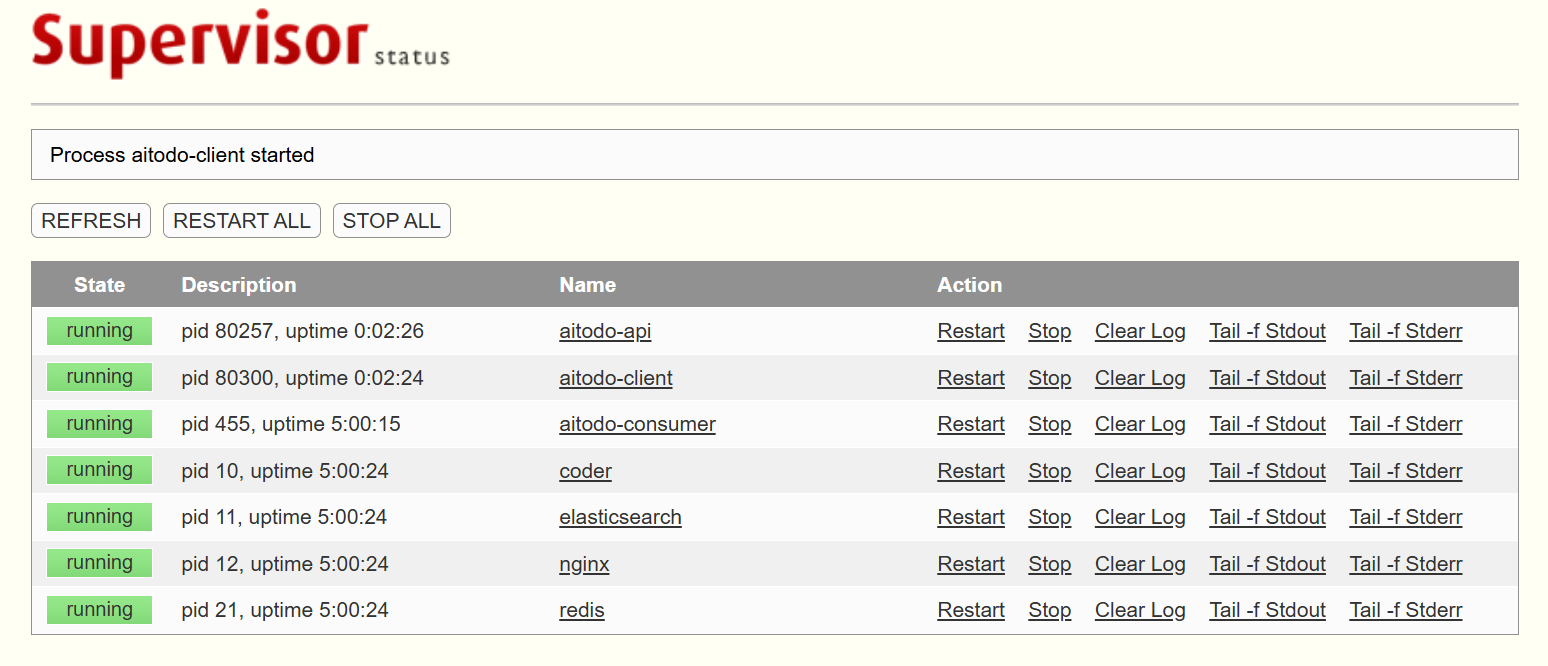The width and height of the screenshot is (1548, 666).
Task: Click 'pid 12, uptime 5:00:24' description
Action: pyautogui.click(x=285, y=564)
